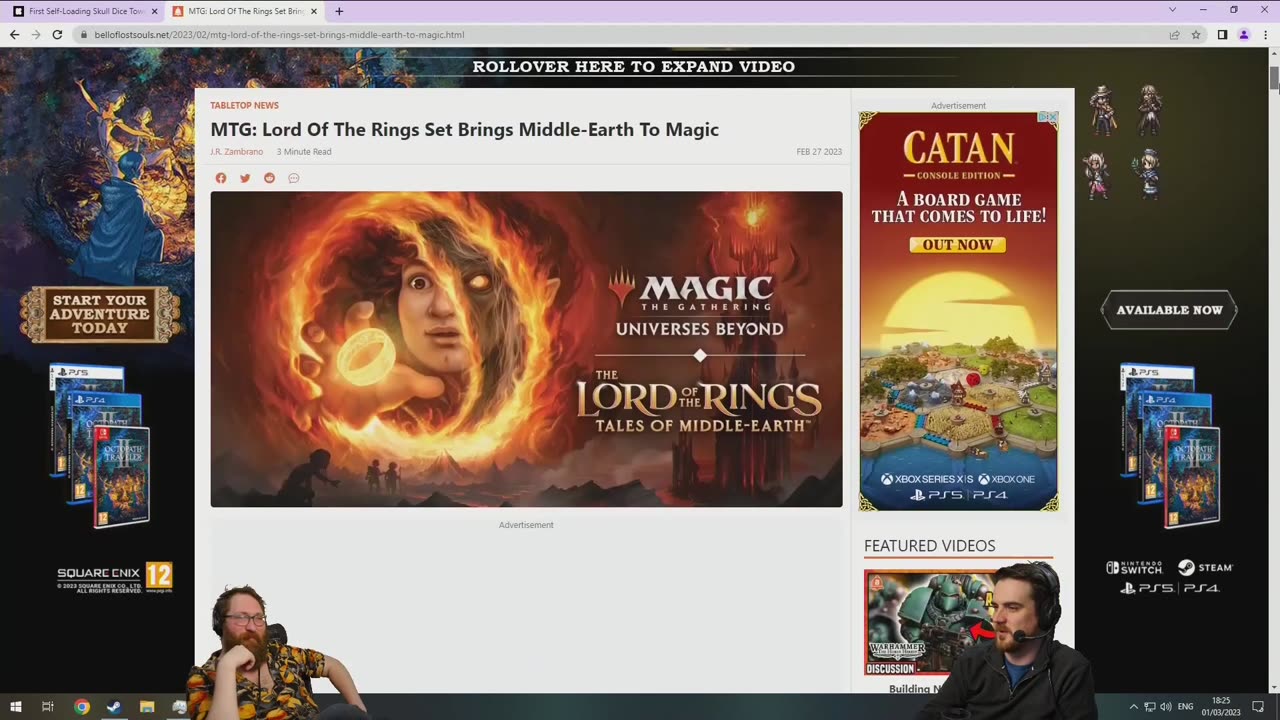Click the site padlock icon in address bar
The image size is (1280, 720).
84,35
